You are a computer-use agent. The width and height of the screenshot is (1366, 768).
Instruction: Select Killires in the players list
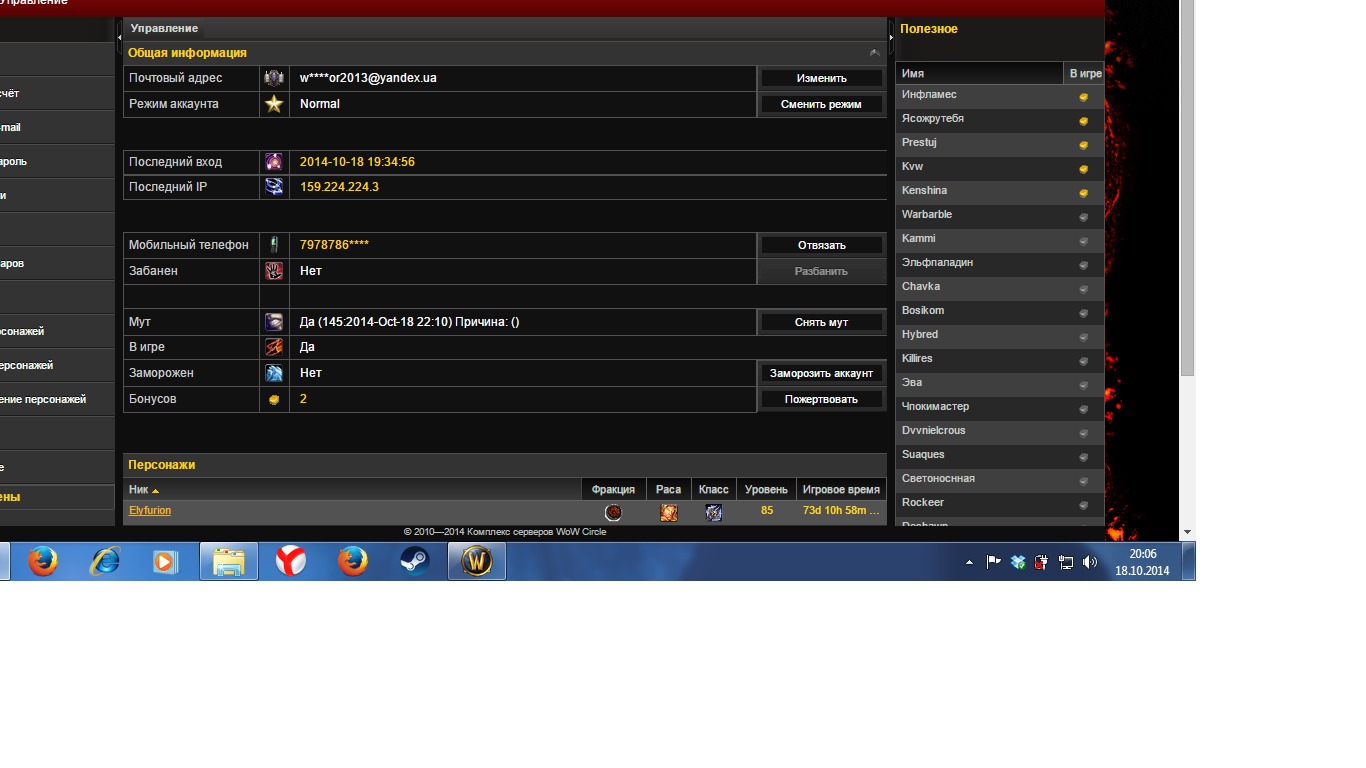(1000, 360)
